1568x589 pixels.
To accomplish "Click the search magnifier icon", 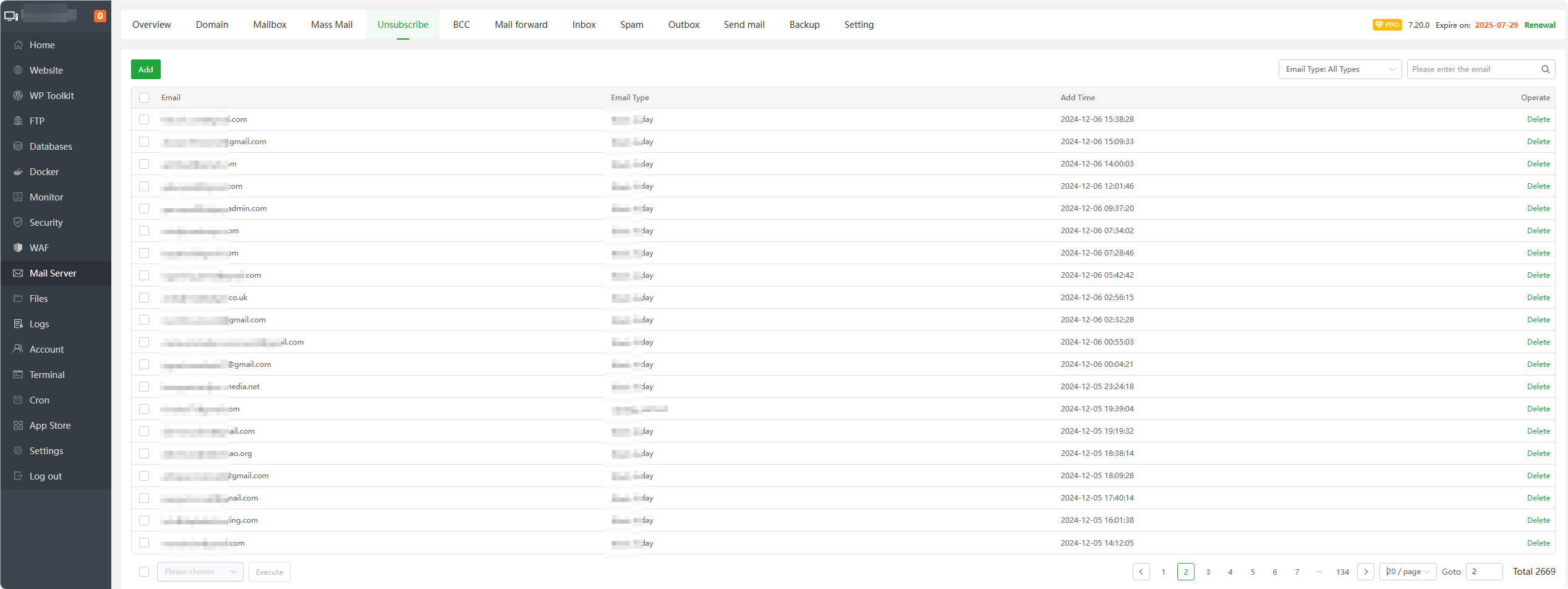I will 1545,69.
